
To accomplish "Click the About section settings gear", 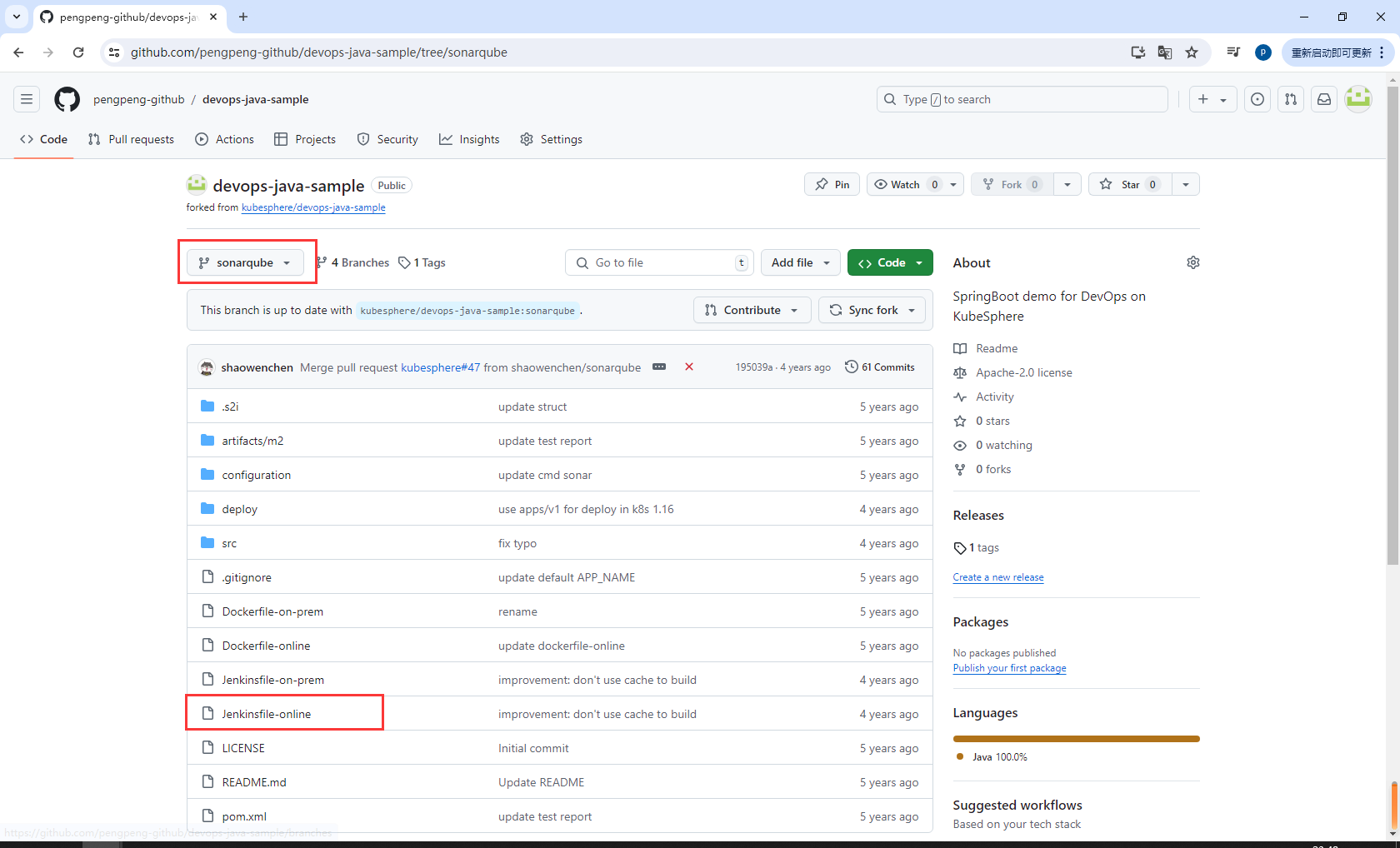I will [x=1193, y=262].
